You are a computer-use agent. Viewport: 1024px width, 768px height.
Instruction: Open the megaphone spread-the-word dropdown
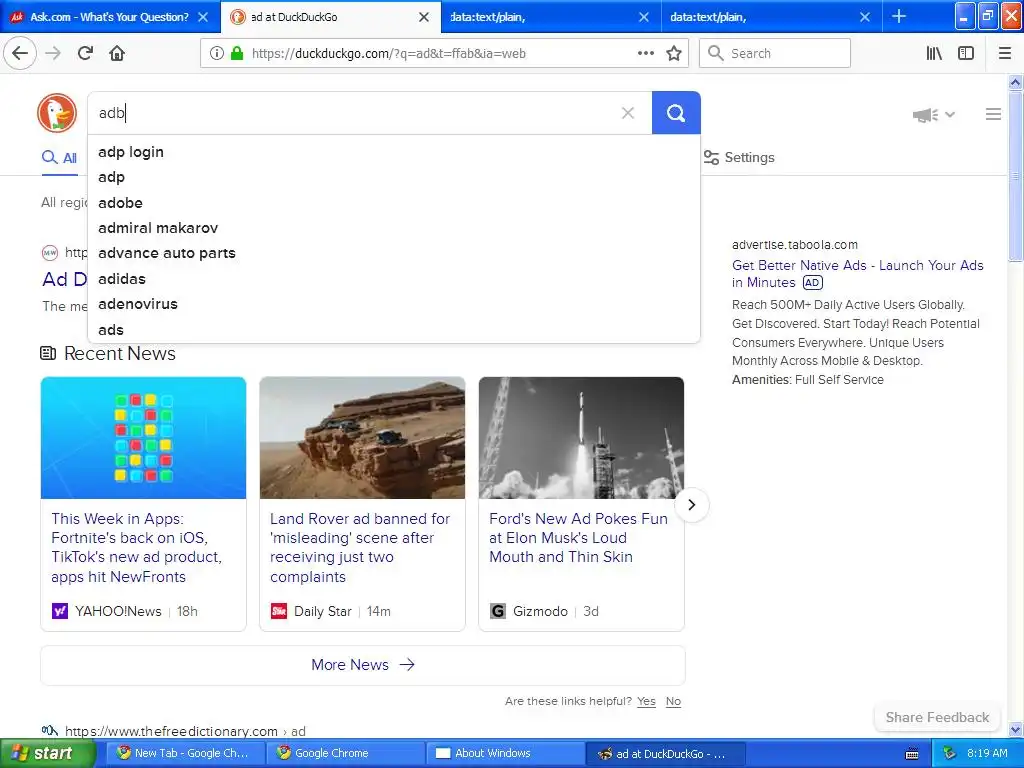pos(934,115)
